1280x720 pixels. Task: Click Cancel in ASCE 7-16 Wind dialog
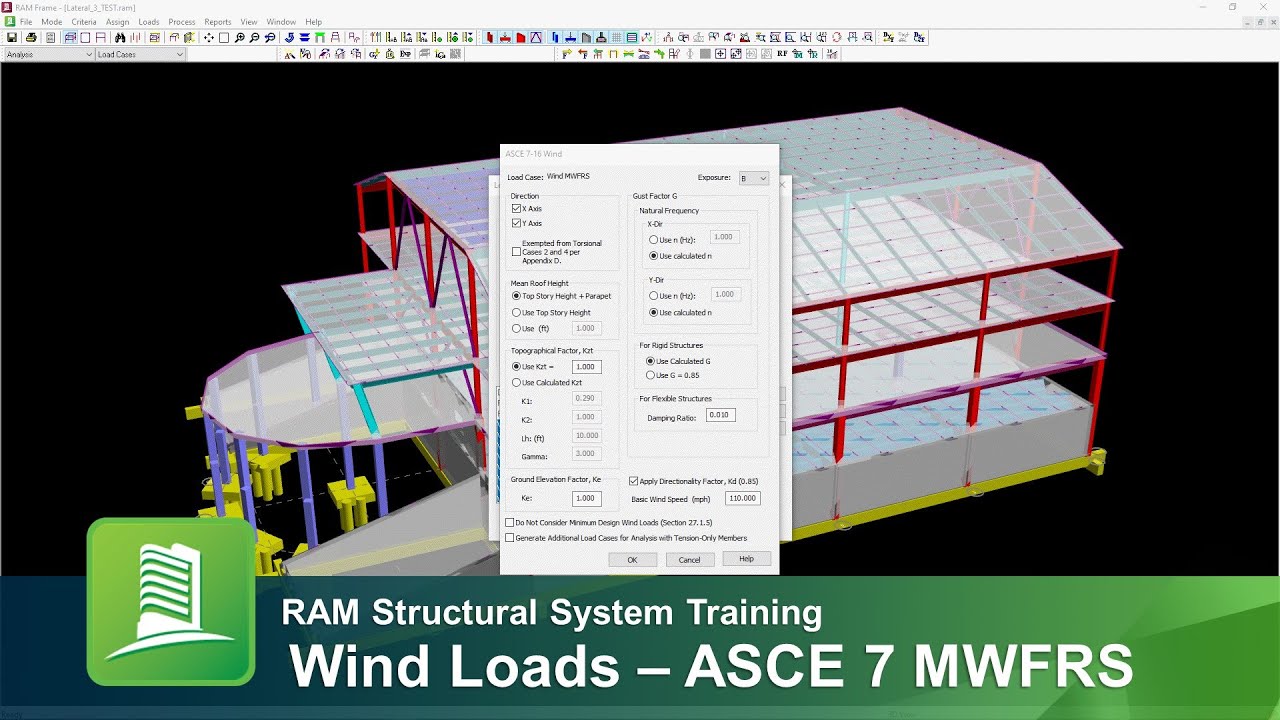[x=690, y=560]
